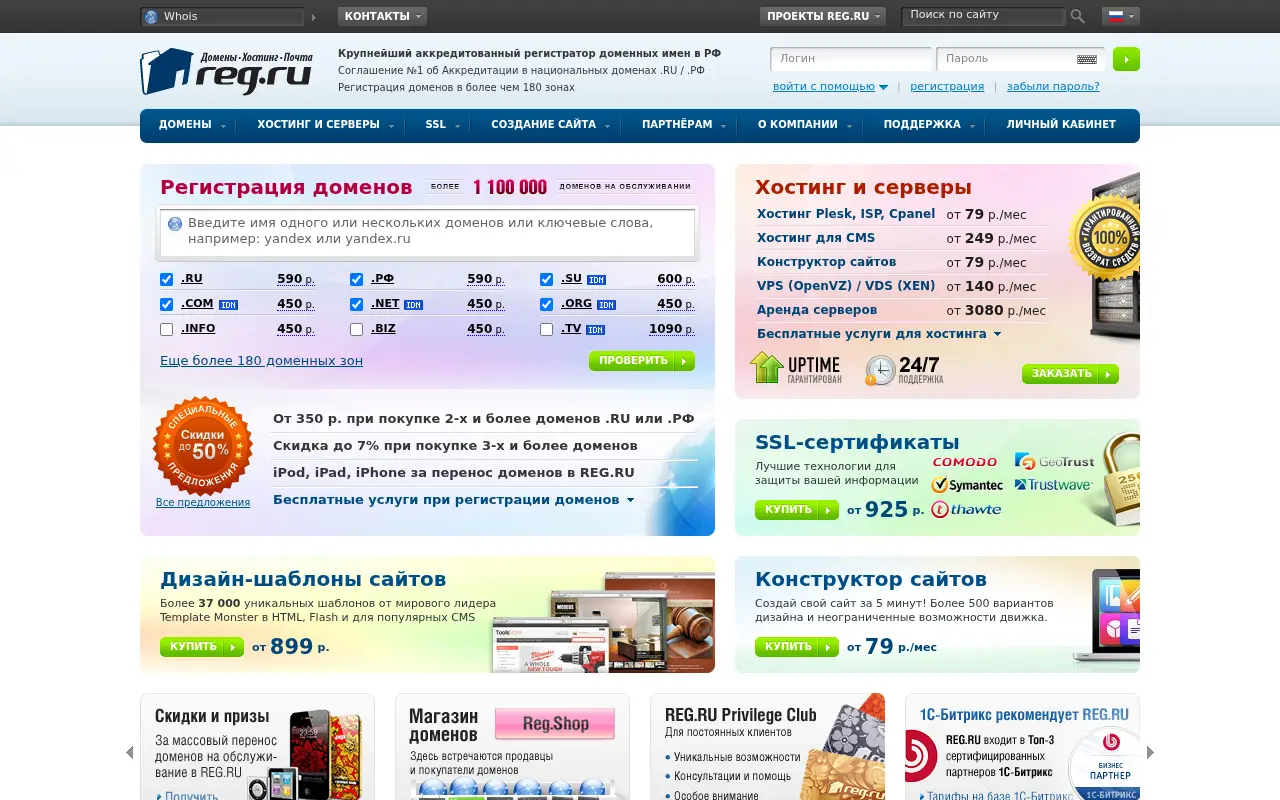Open ЛИЧНЫЙ КАБИНЕТ menu item

1061,125
